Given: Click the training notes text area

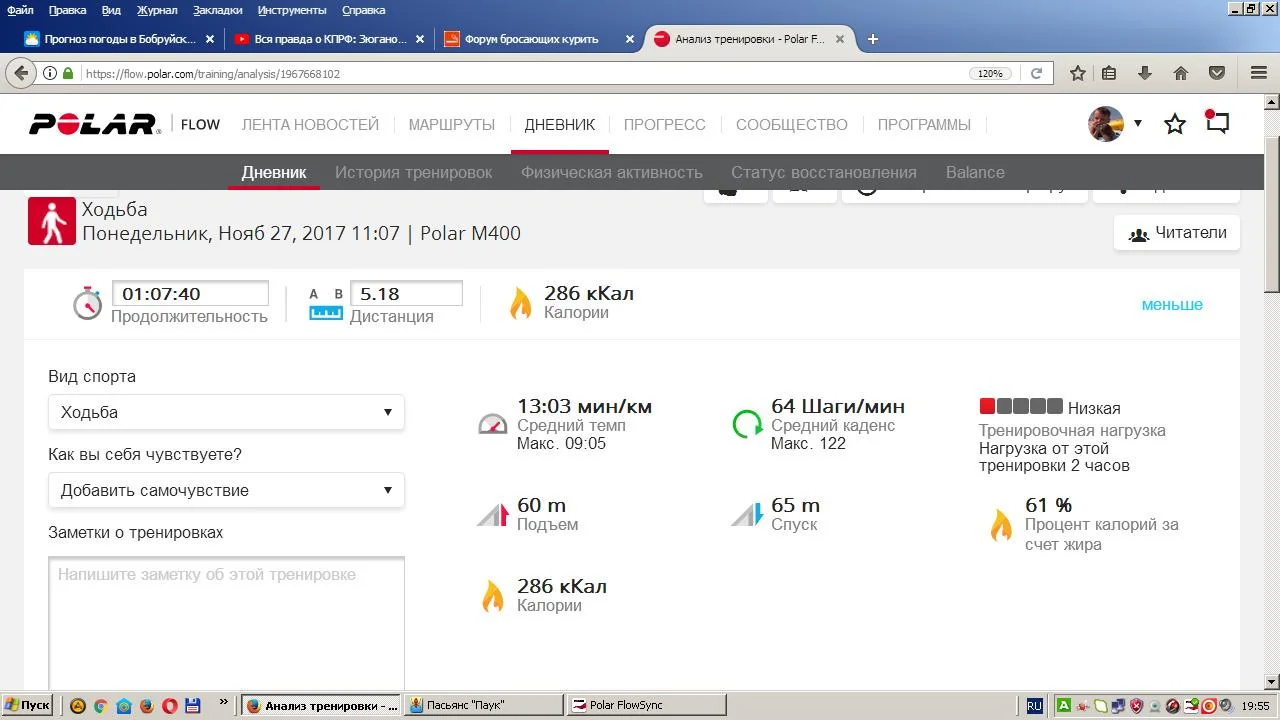Looking at the screenshot, I should click(x=226, y=623).
